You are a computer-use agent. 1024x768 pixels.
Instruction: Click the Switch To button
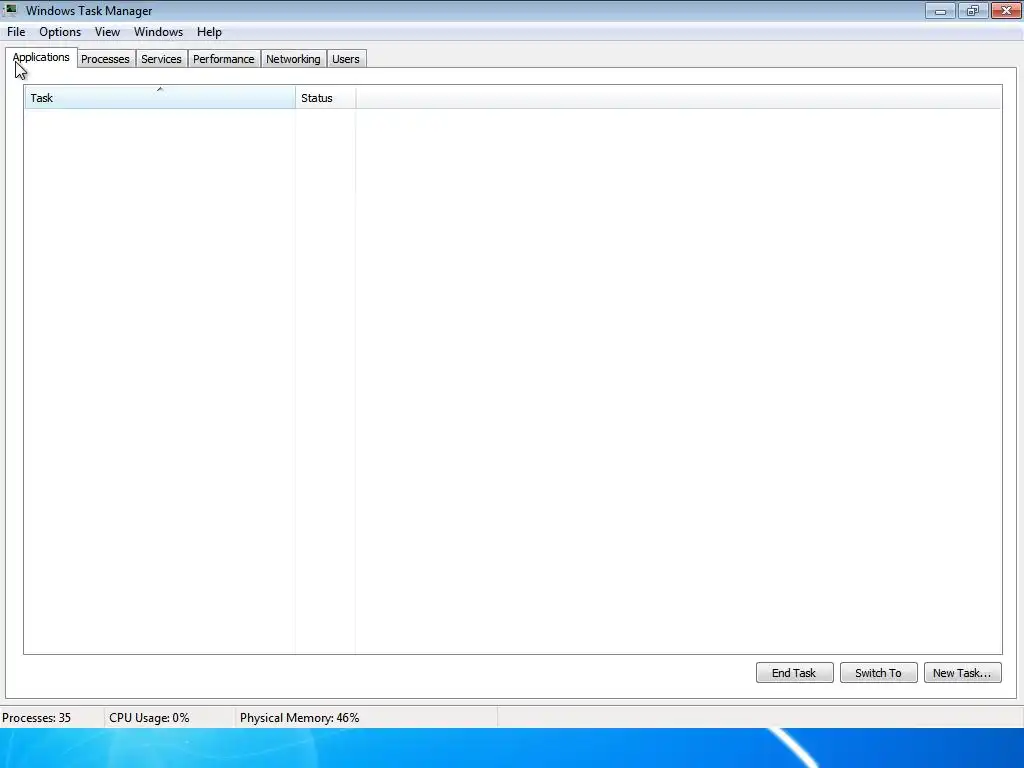[x=878, y=673]
